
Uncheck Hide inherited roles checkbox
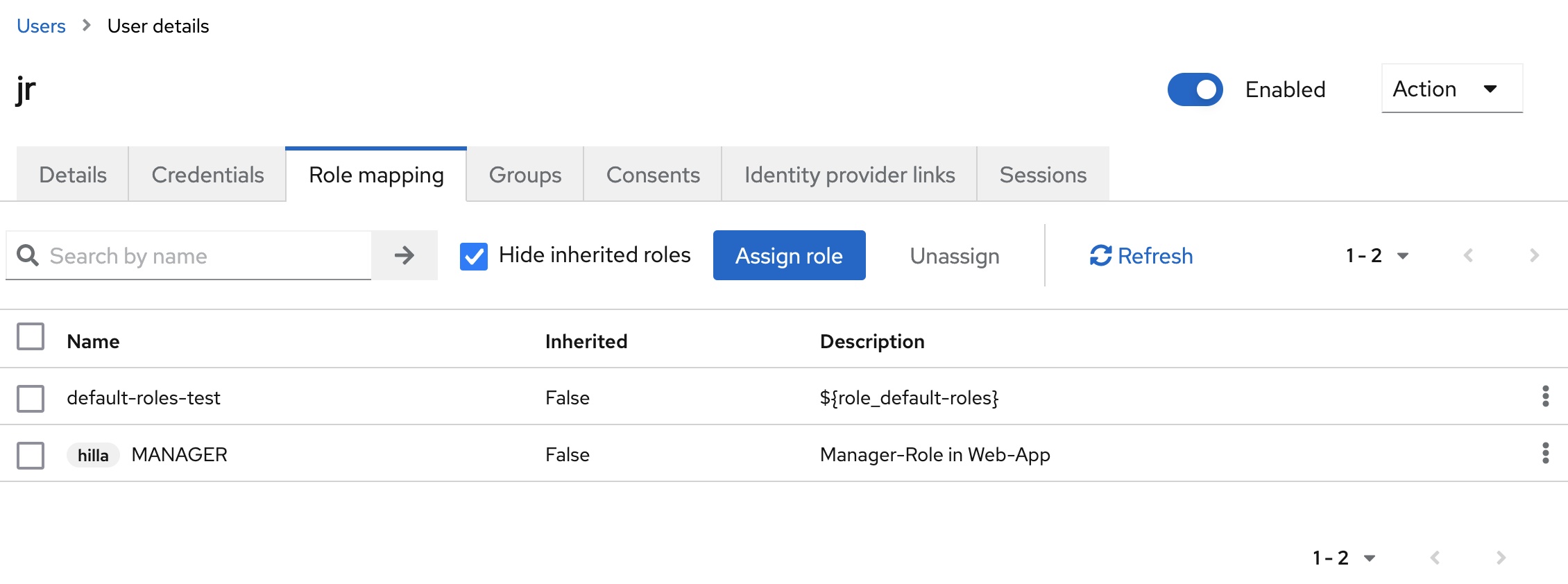[474, 256]
